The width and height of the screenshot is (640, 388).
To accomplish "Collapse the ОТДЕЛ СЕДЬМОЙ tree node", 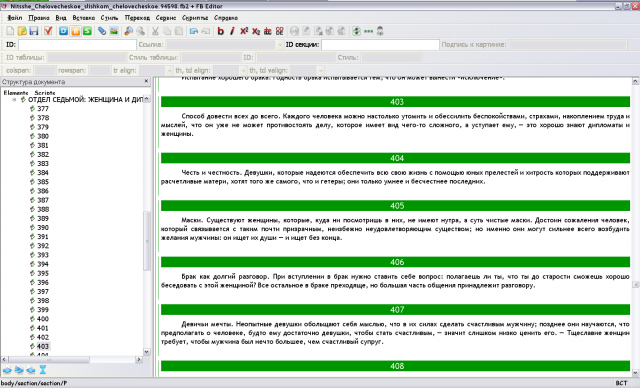I will (x=14, y=100).
